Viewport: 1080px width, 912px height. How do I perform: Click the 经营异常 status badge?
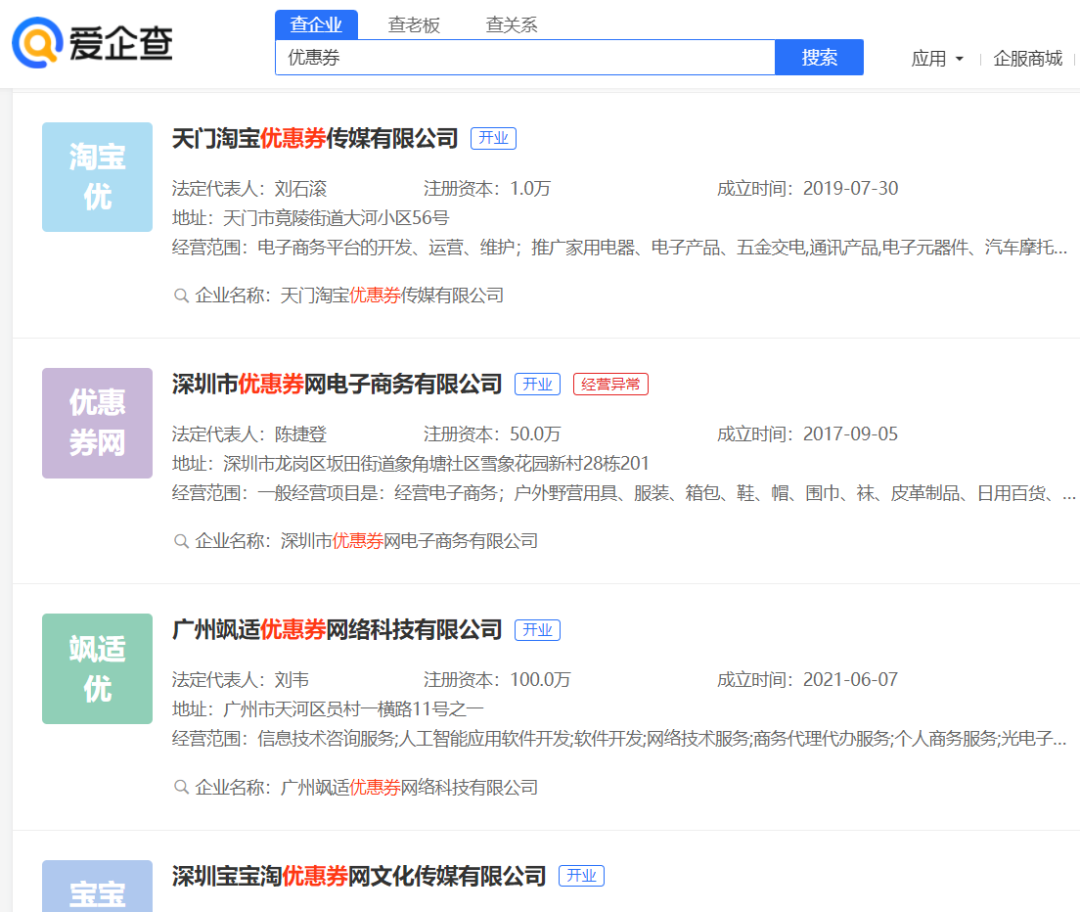pyautogui.click(x=610, y=384)
